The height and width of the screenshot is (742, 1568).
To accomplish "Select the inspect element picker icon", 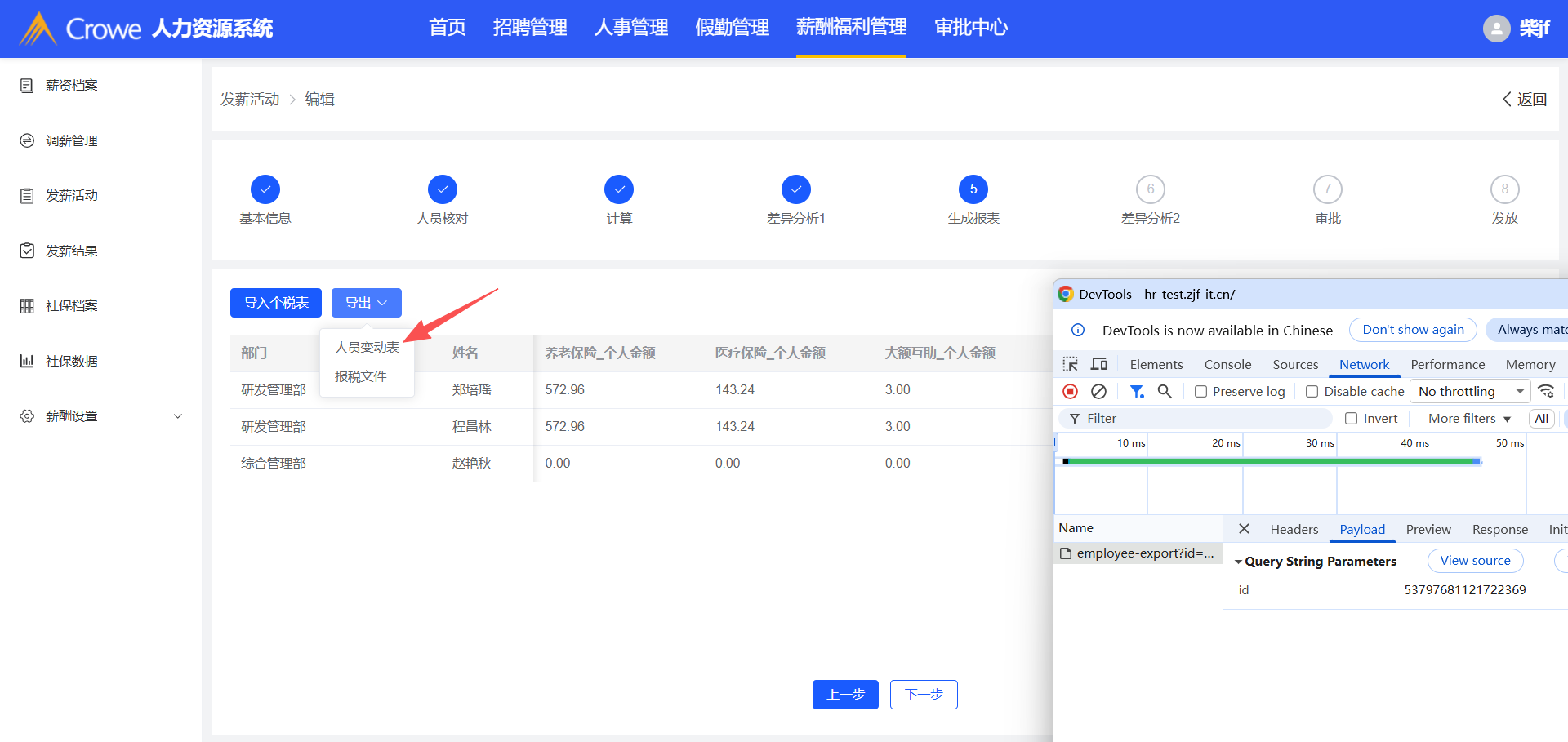I will pyautogui.click(x=1070, y=364).
